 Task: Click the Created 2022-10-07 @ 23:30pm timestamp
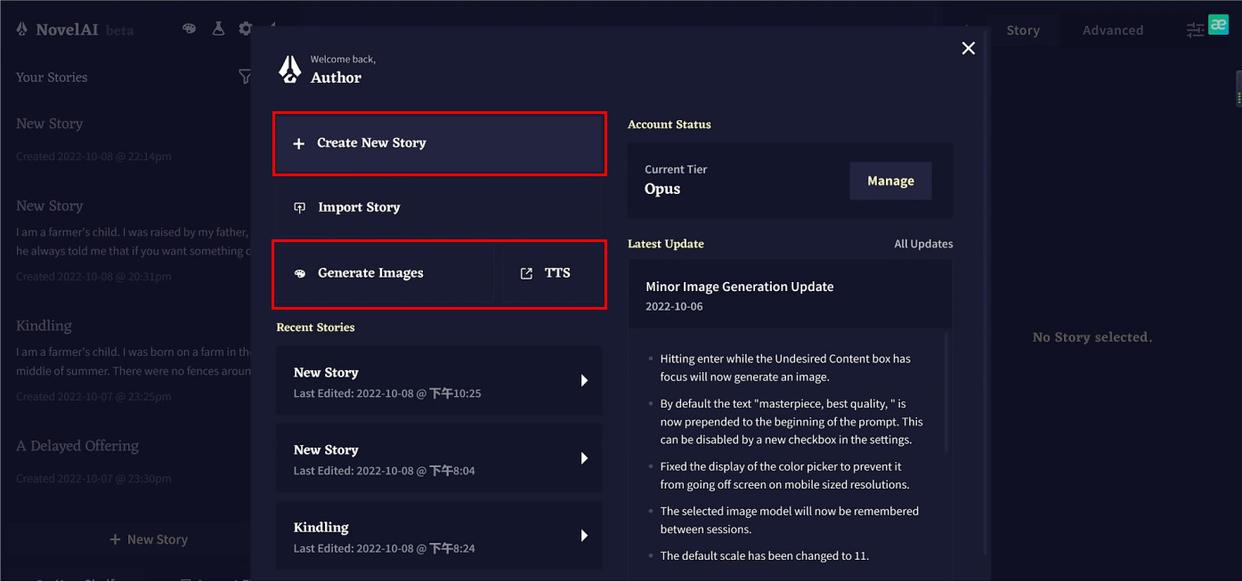pos(93,478)
